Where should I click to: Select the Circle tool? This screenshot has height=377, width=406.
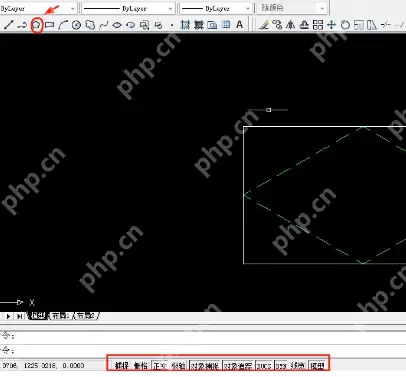pyautogui.click(x=76, y=25)
